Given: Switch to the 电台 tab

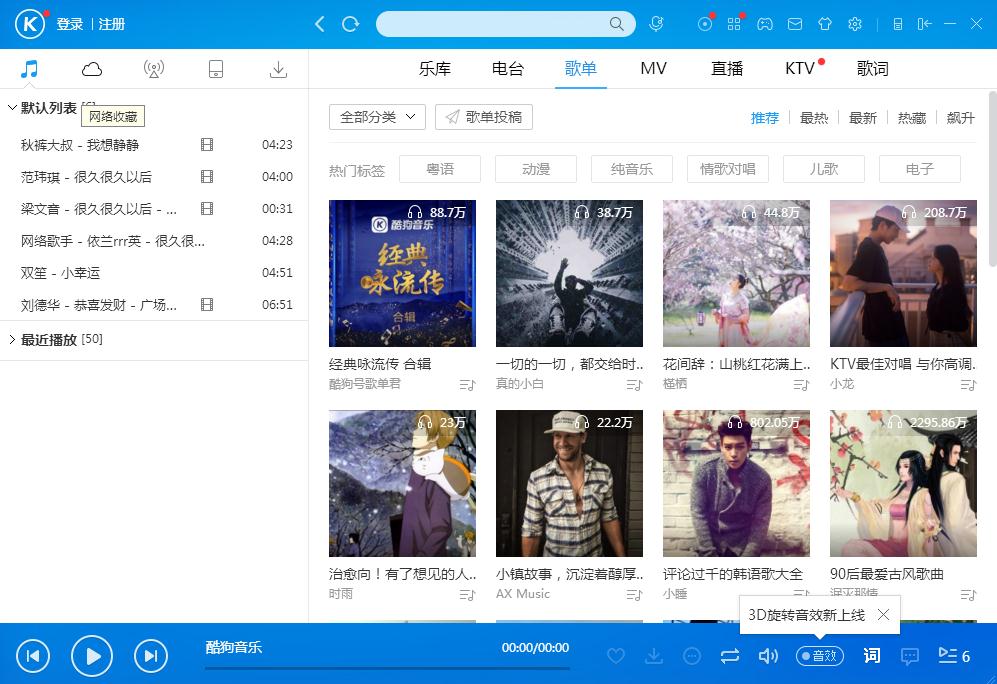Looking at the screenshot, I should [x=508, y=69].
